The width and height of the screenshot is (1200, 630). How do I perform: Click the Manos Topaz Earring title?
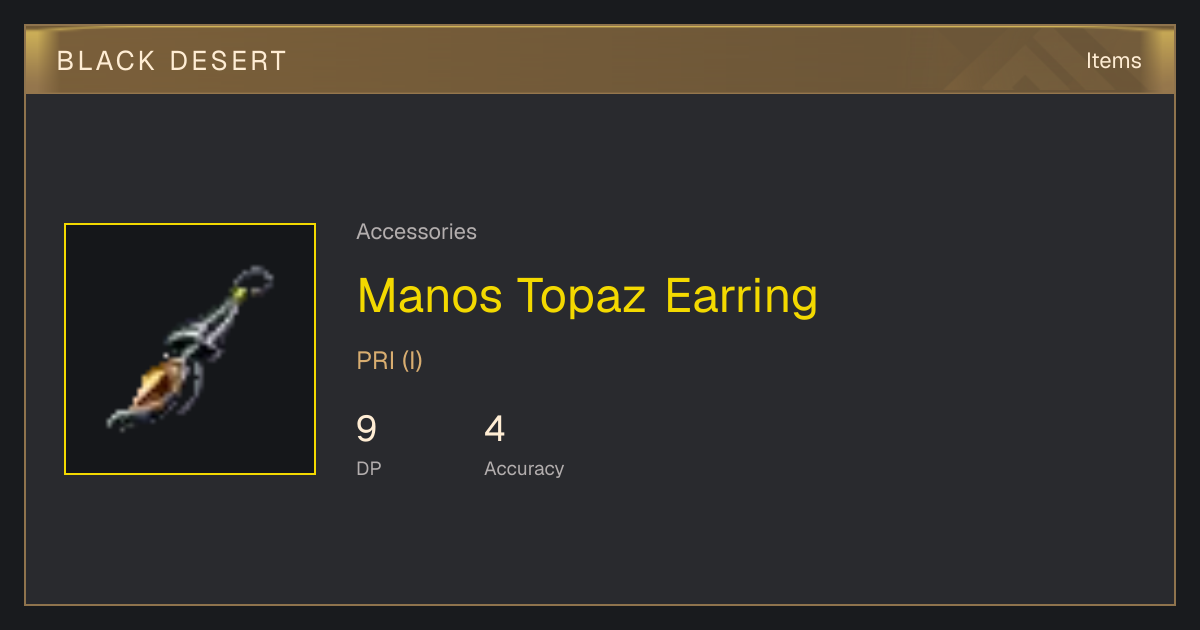(x=587, y=295)
